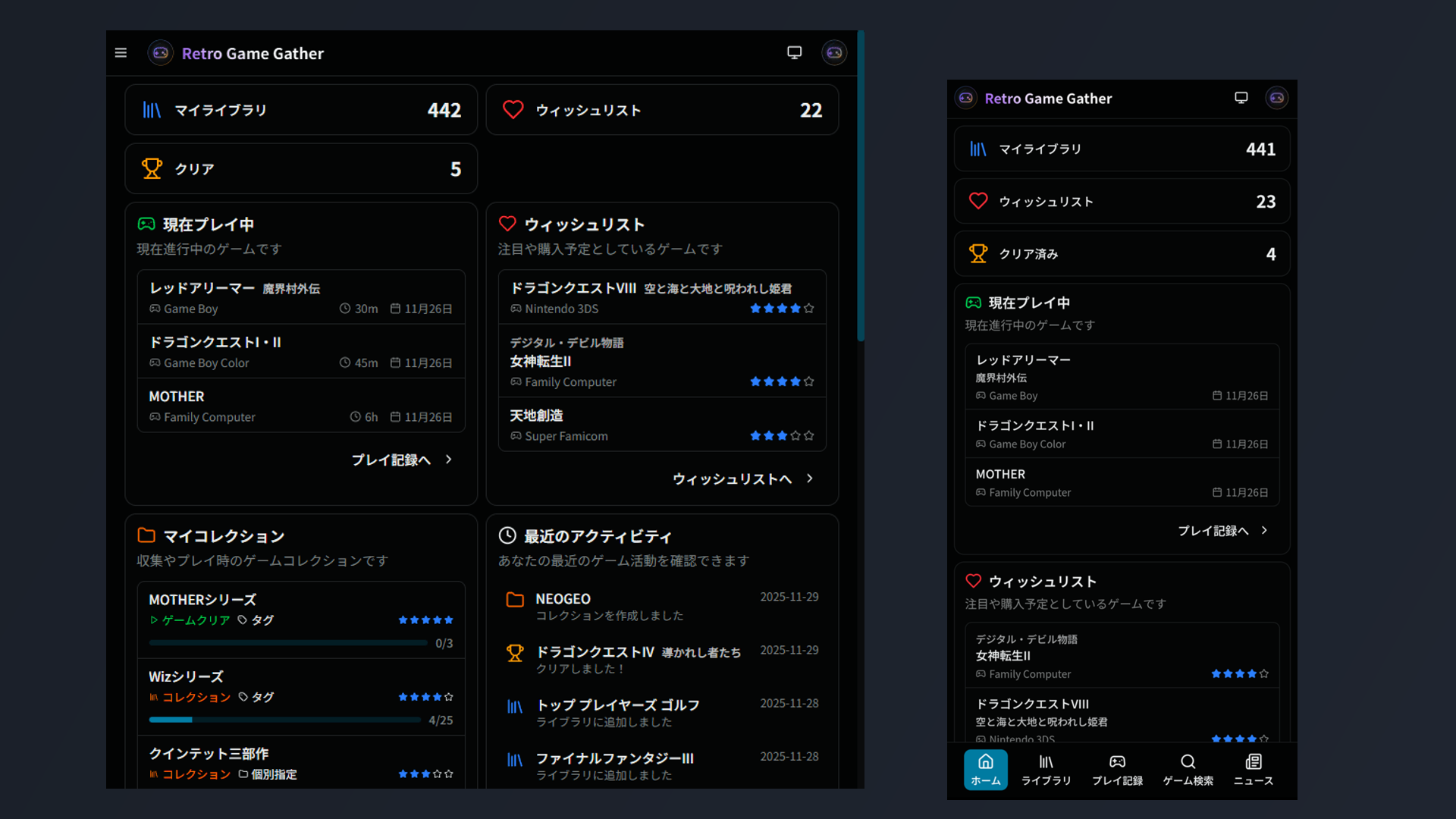
Task: Expand the ウィッシュリストへ chevron
Action: point(809,479)
